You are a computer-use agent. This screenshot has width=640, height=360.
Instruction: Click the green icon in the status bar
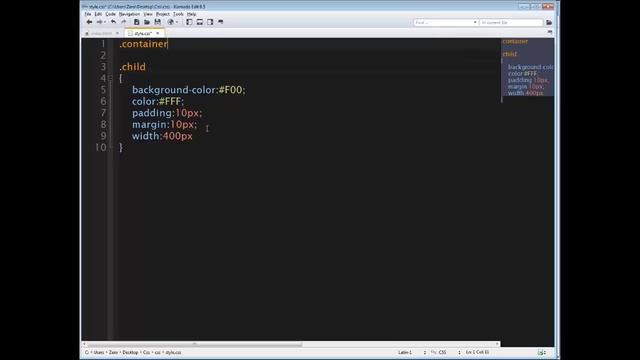pos(541,352)
